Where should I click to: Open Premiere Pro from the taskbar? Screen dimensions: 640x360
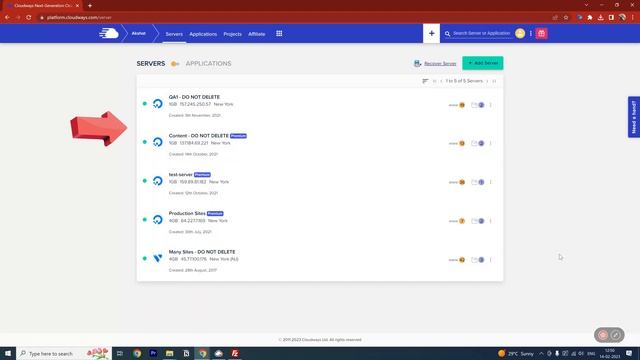(153, 353)
